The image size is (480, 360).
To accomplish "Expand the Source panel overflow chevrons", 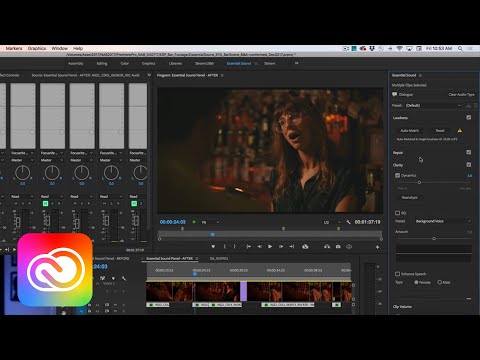I will pyautogui.click(x=149, y=75).
